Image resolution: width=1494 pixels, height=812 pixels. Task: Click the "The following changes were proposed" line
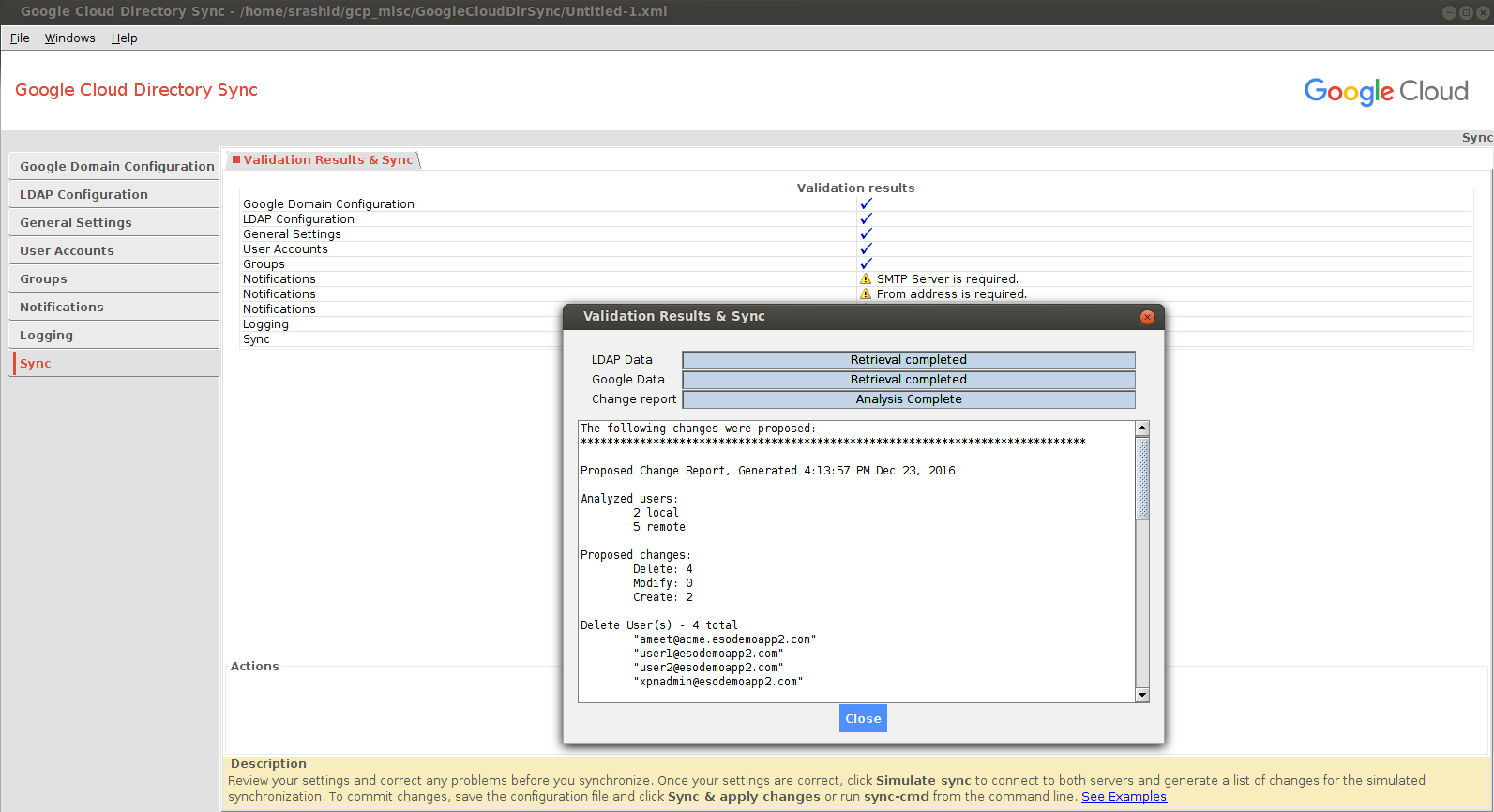[702, 429]
